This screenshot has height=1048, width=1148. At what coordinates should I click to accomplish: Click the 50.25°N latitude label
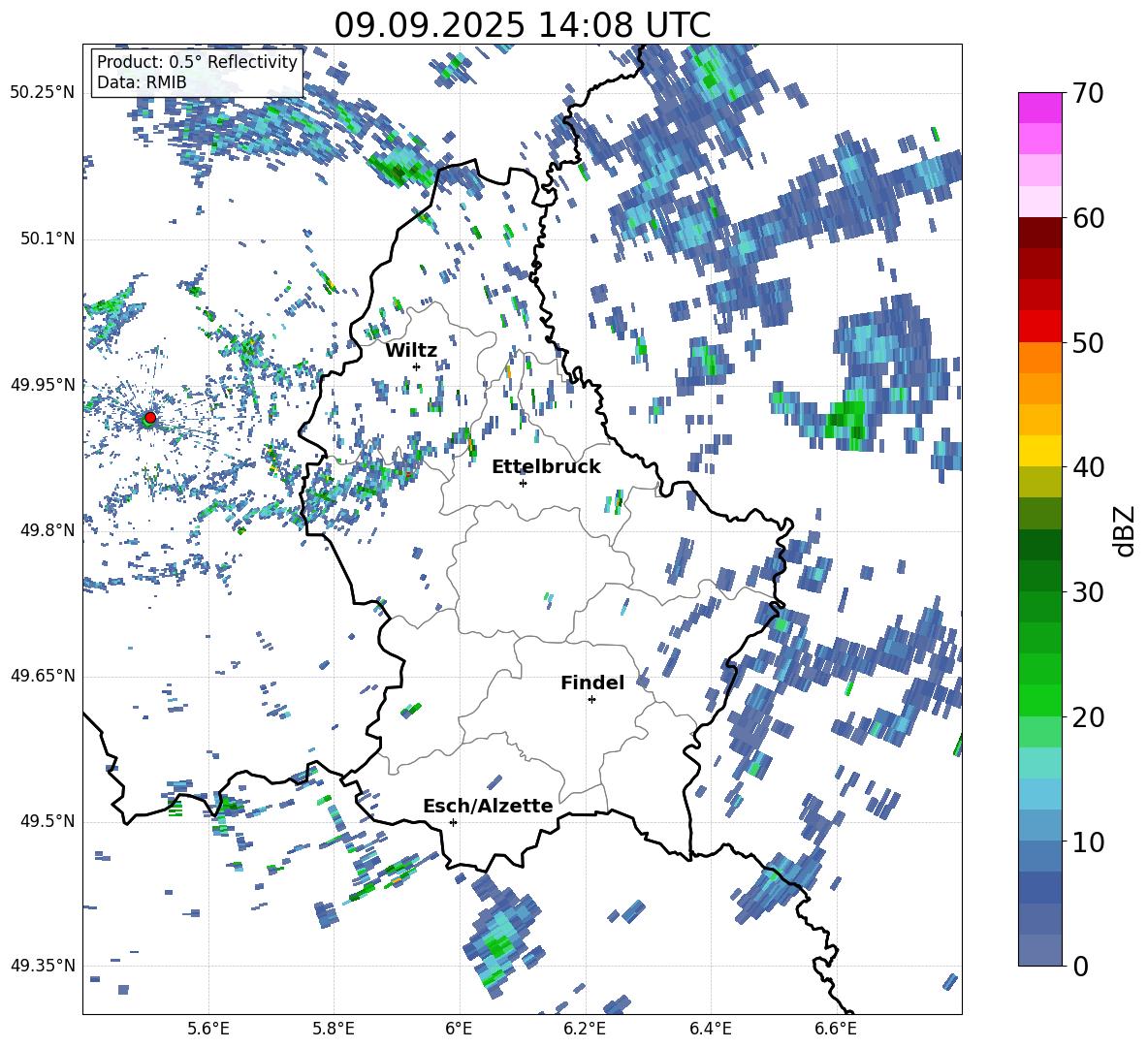coord(43,92)
